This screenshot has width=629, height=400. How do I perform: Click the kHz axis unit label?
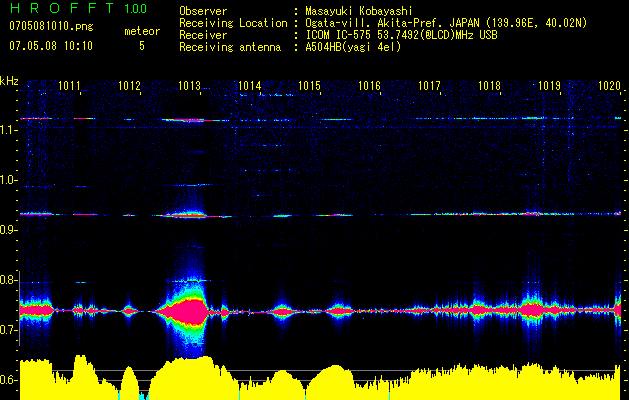click(x=9, y=81)
